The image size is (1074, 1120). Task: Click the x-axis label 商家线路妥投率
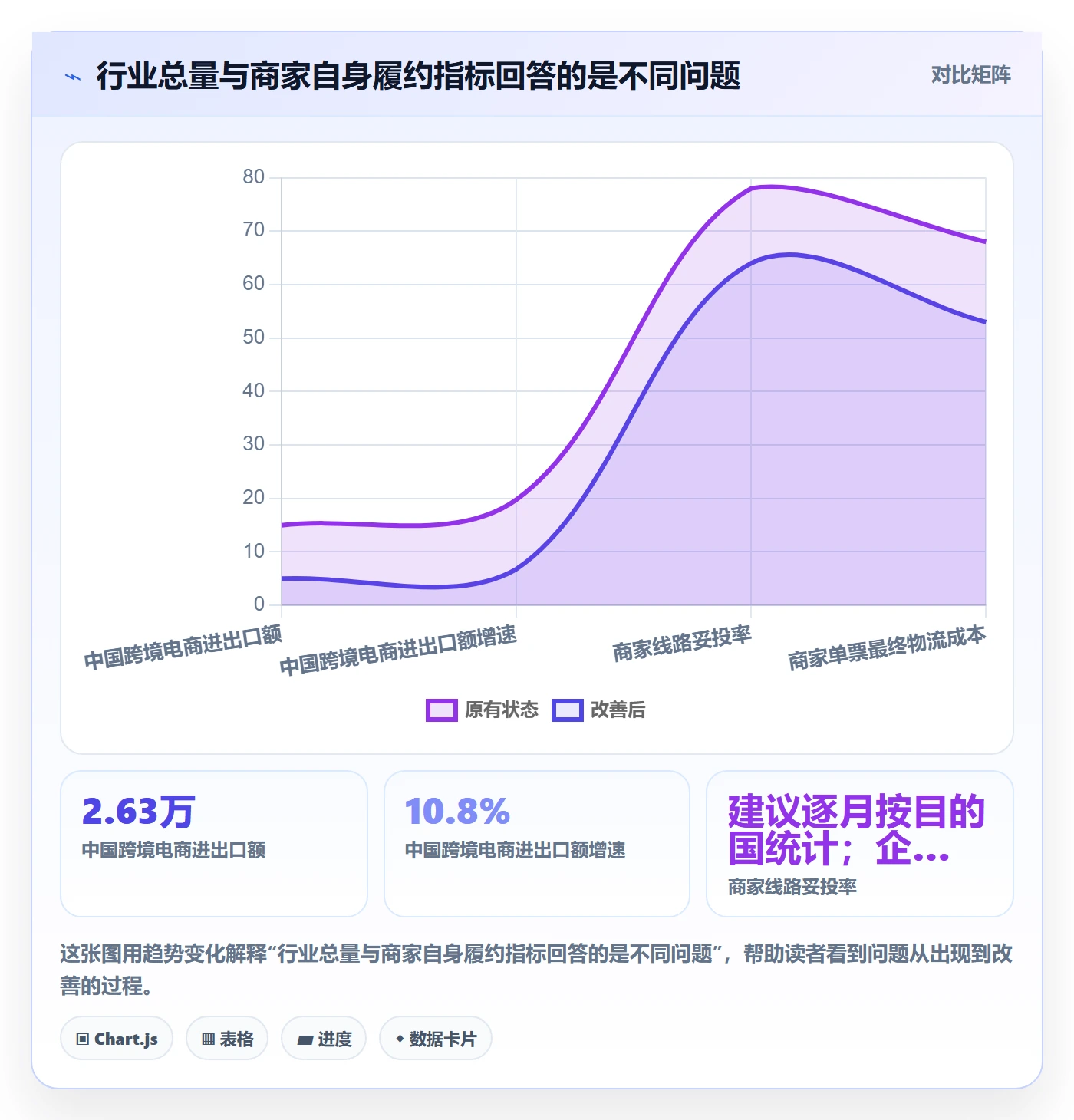point(682,644)
